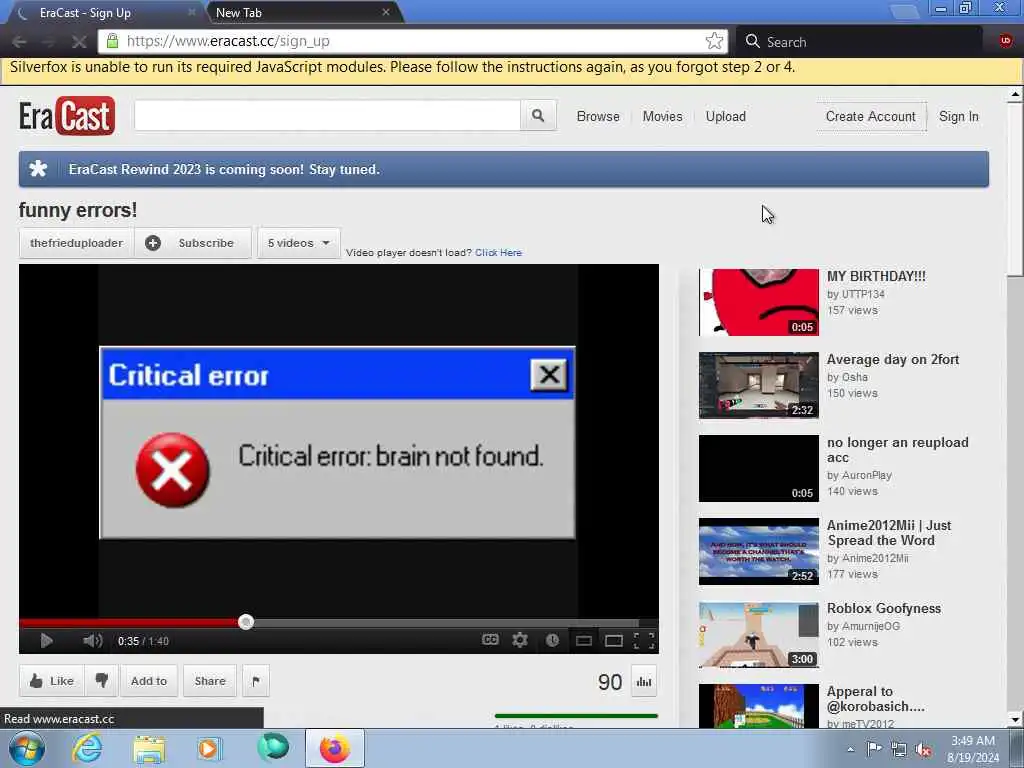This screenshot has height=768, width=1024.
Task: Click the EraCast logo
Action: point(67,116)
